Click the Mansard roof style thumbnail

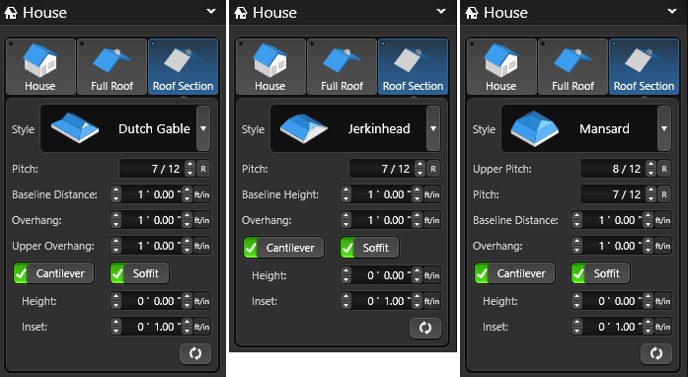tap(535, 128)
